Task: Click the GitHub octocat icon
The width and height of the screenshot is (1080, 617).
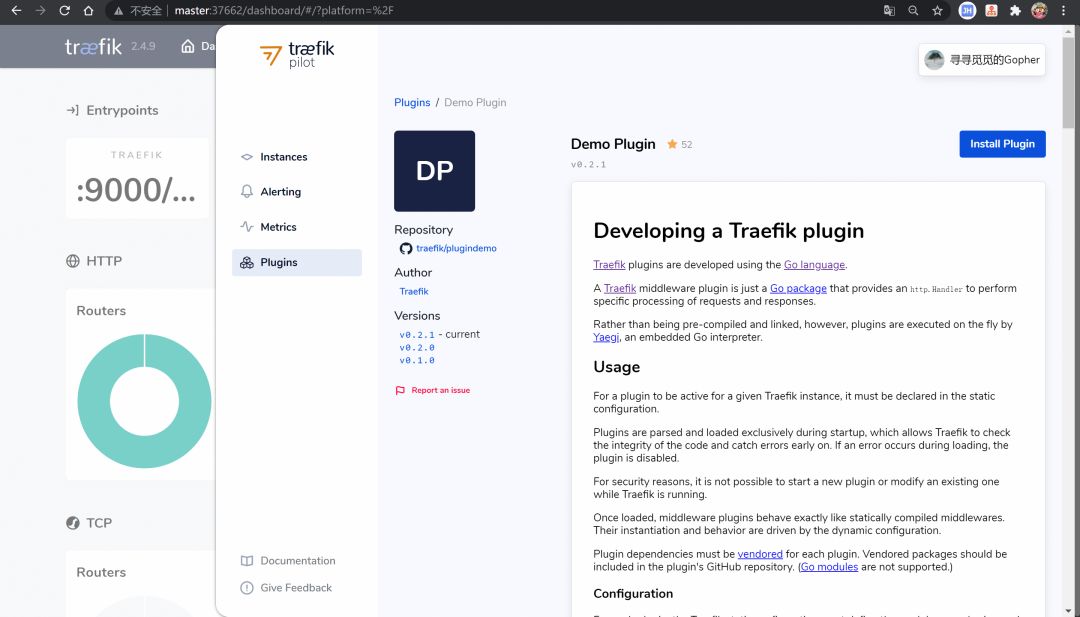Action: [x=406, y=249]
